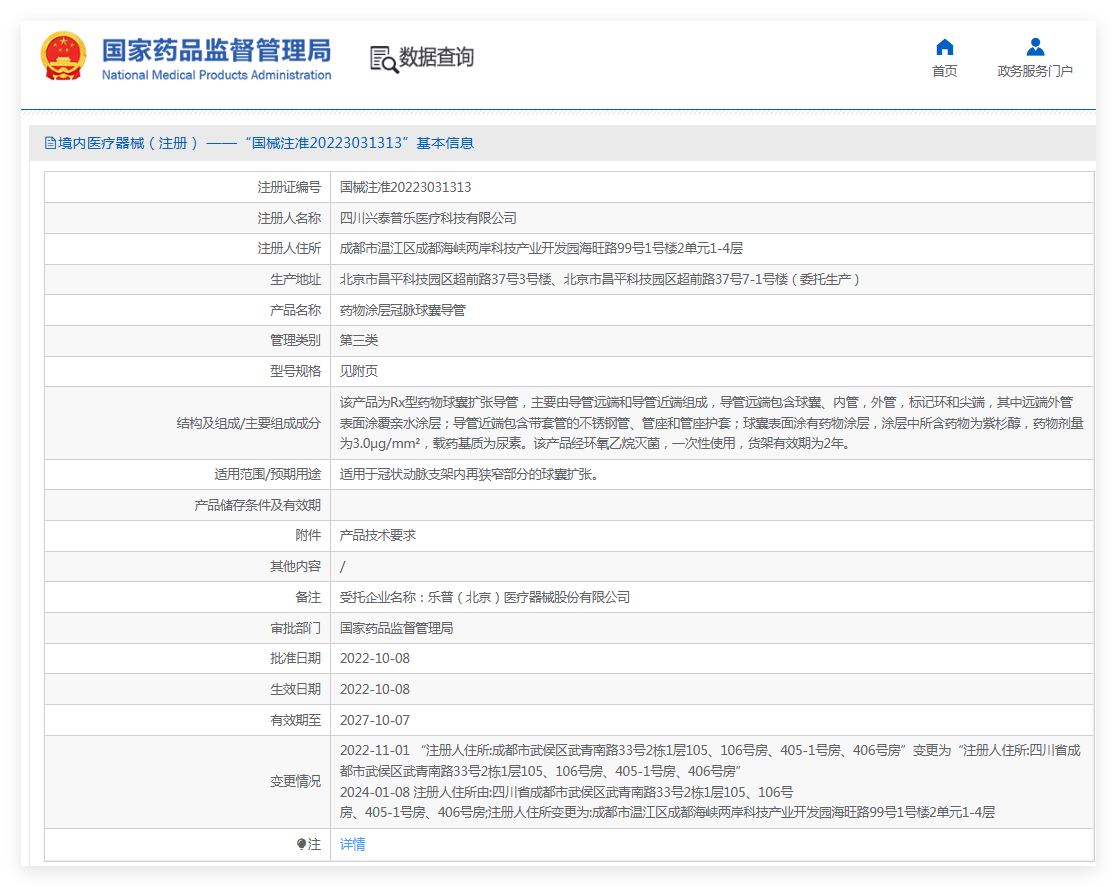This screenshot has width=1117, height=887.
Task: Click the 2022-11-01 change record text
Action: (710, 761)
